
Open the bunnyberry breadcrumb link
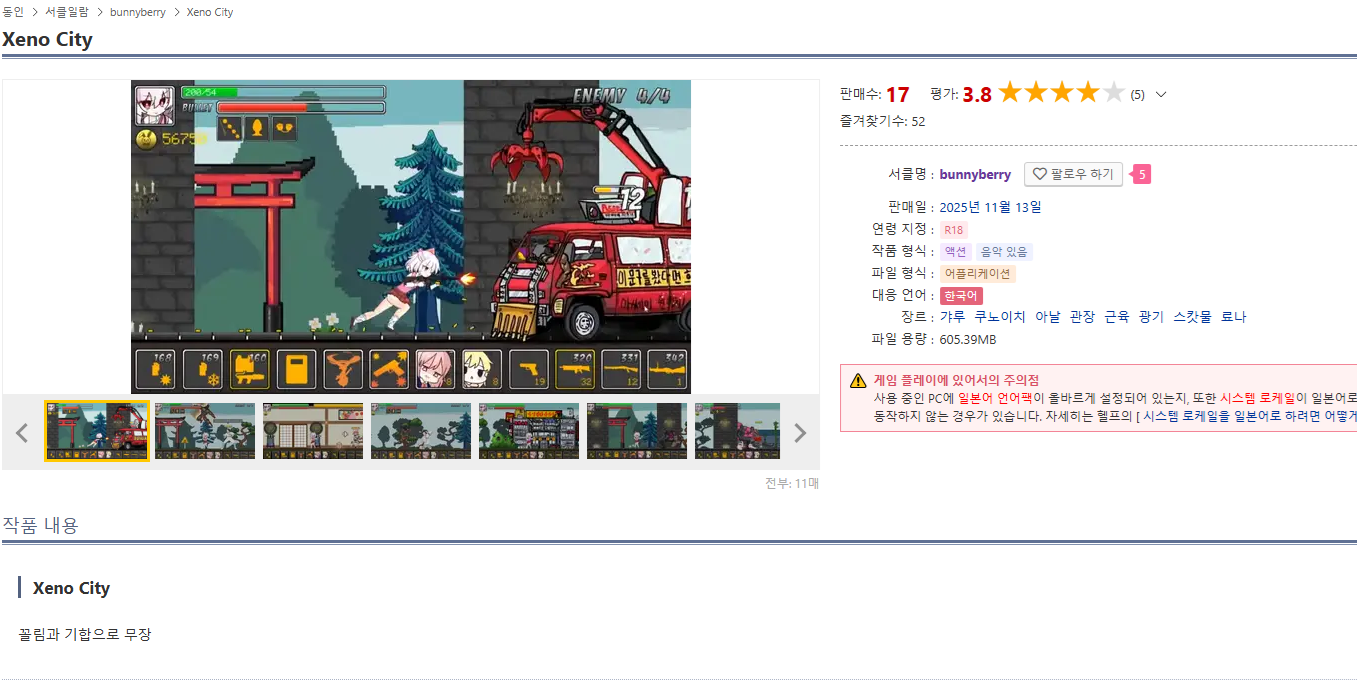(x=138, y=12)
